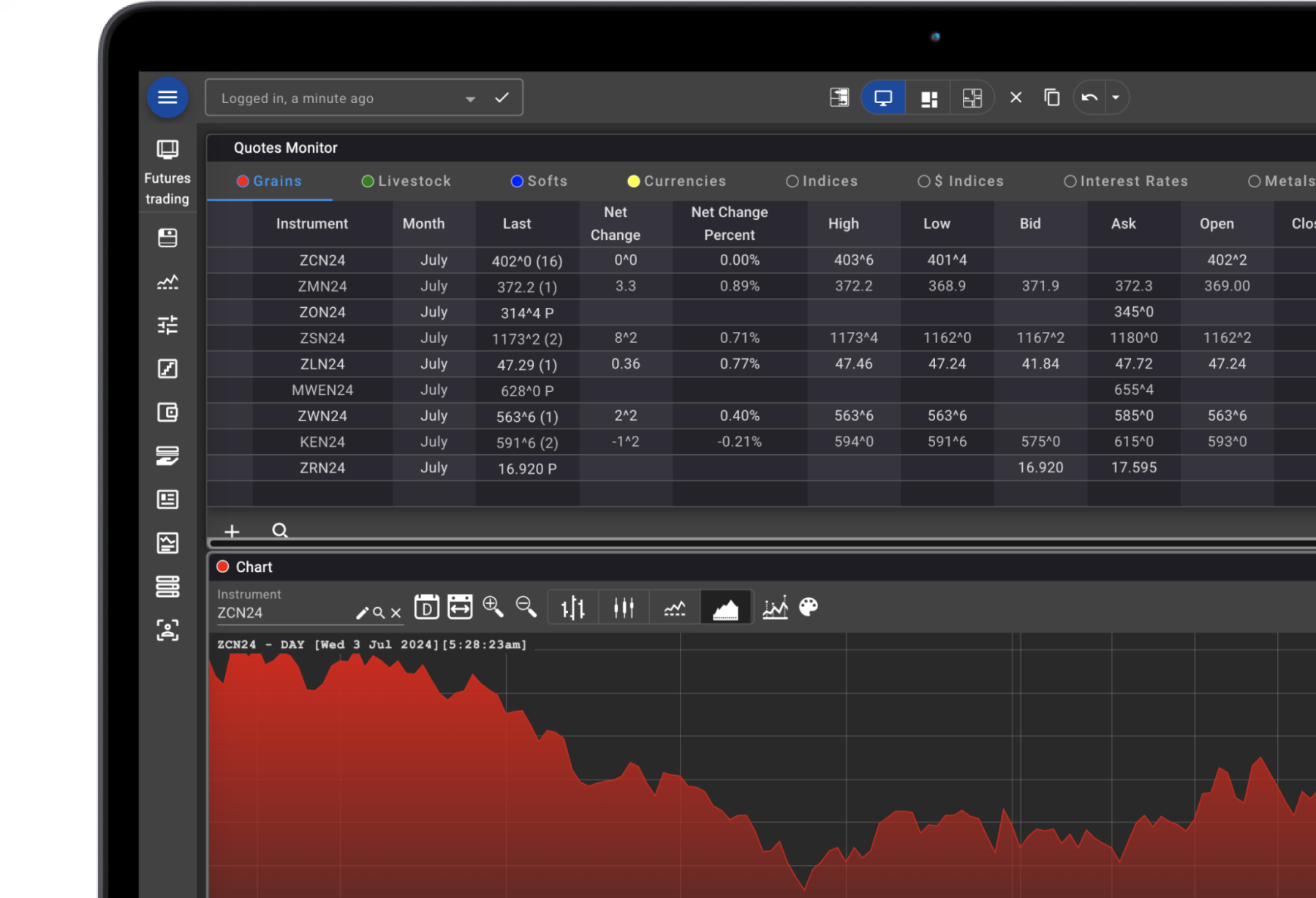This screenshot has width=1316, height=898.
Task: Switch chart to line style
Action: [674, 608]
